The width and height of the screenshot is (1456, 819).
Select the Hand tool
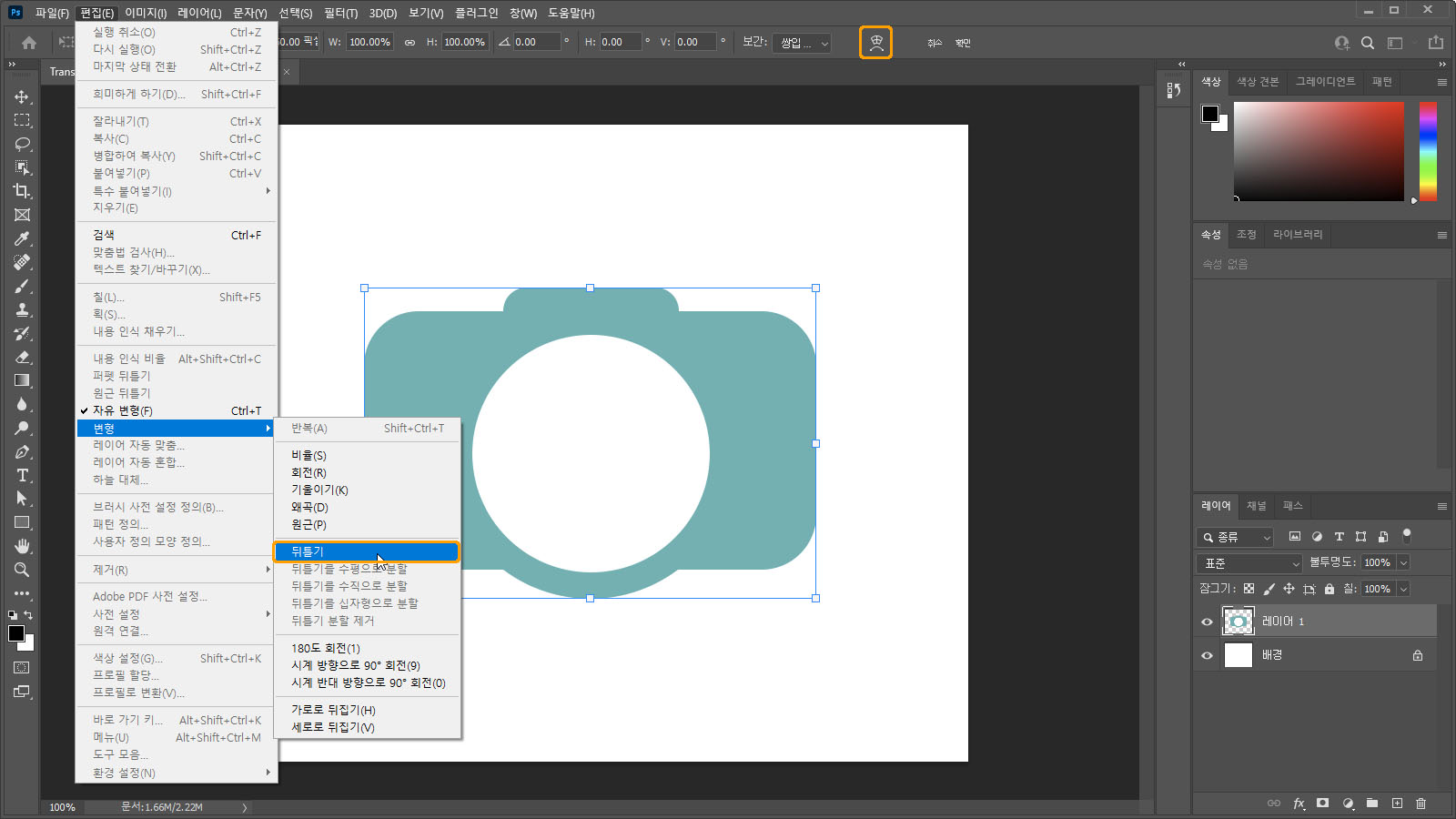(x=22, y=546)
